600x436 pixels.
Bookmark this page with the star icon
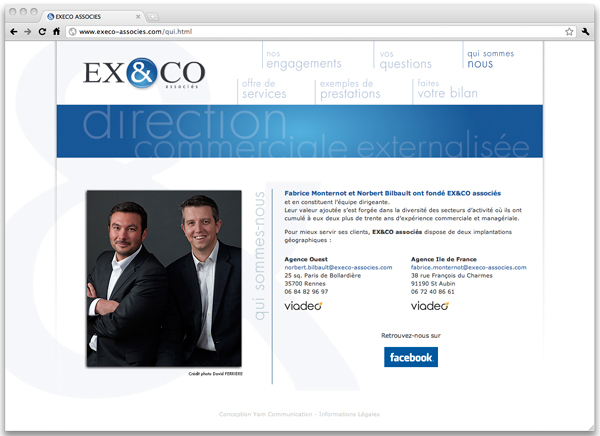569,32
